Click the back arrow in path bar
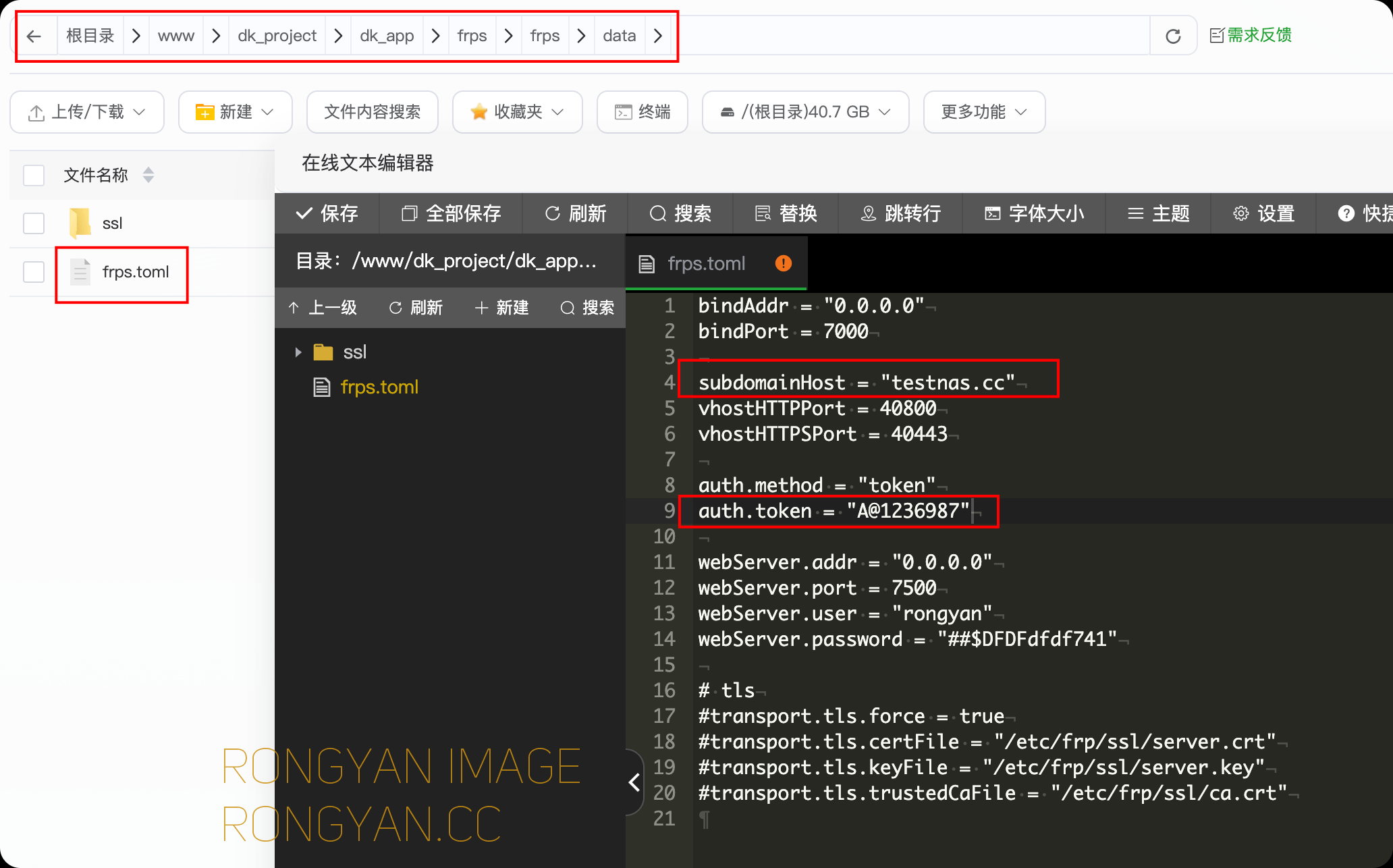 34,36
